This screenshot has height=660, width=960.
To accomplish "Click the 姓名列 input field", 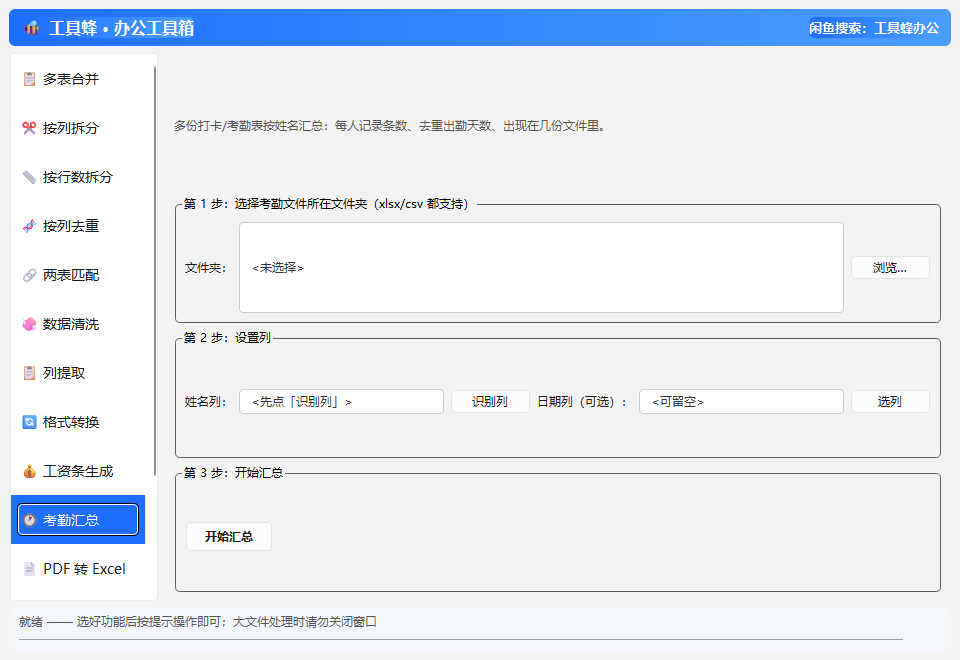I will pos(342,402).
